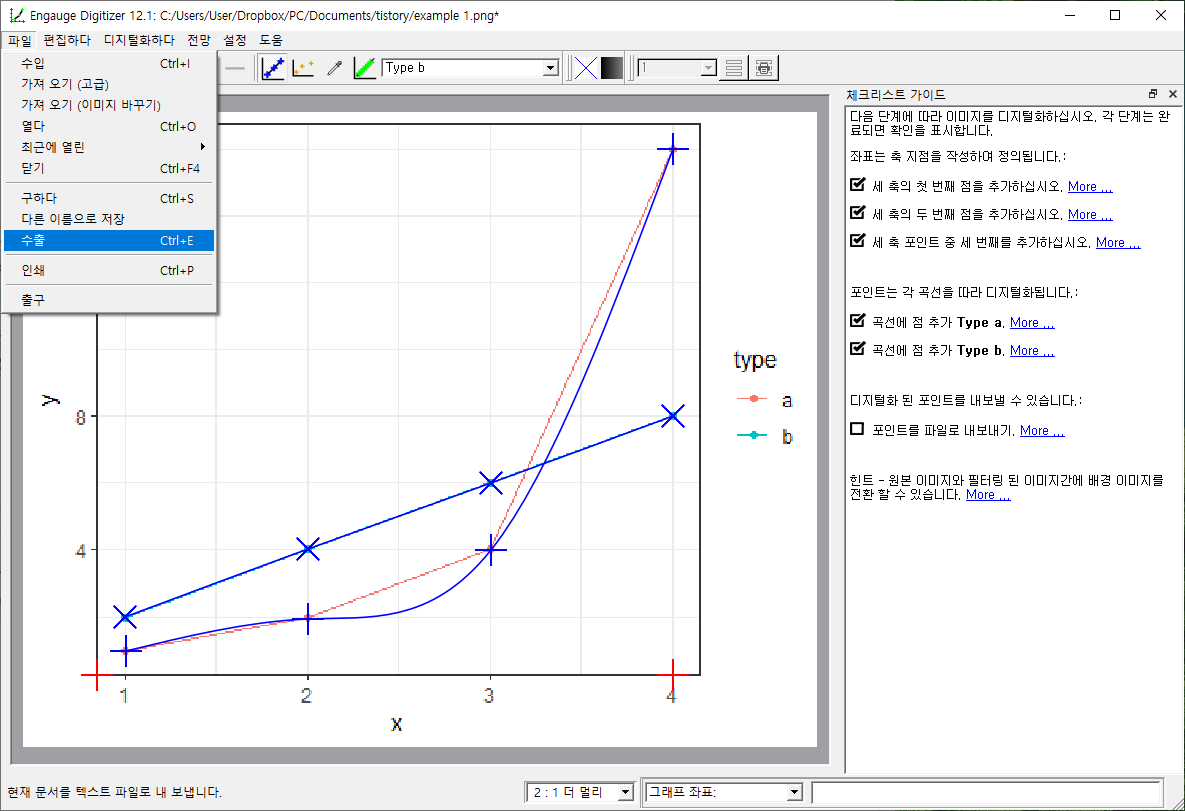Screen dimensions: 1185x811
Task: Open More link for exporting points
Action: tap(1041, 431)
